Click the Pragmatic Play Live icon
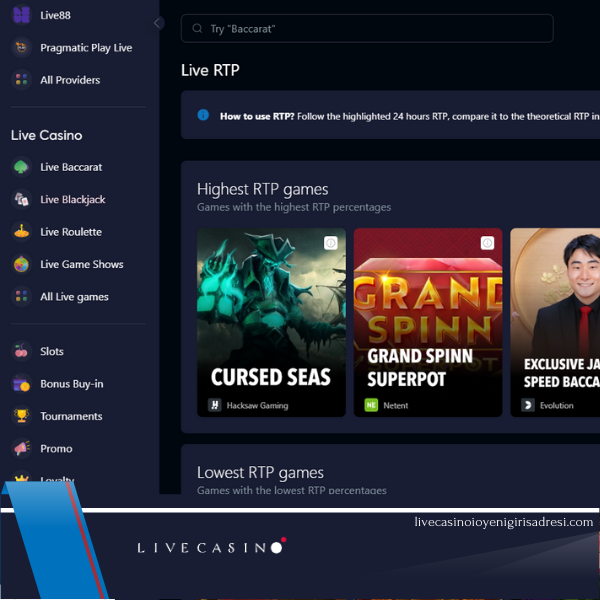 tap(21, 47)
